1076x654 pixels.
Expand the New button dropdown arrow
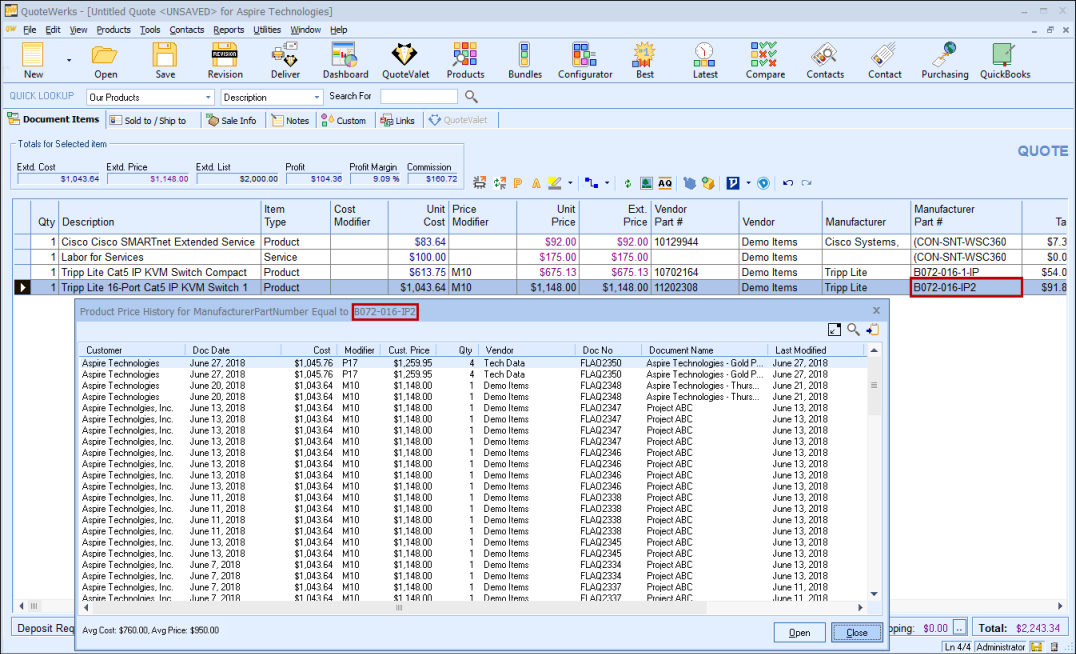(x=69, y=60)
